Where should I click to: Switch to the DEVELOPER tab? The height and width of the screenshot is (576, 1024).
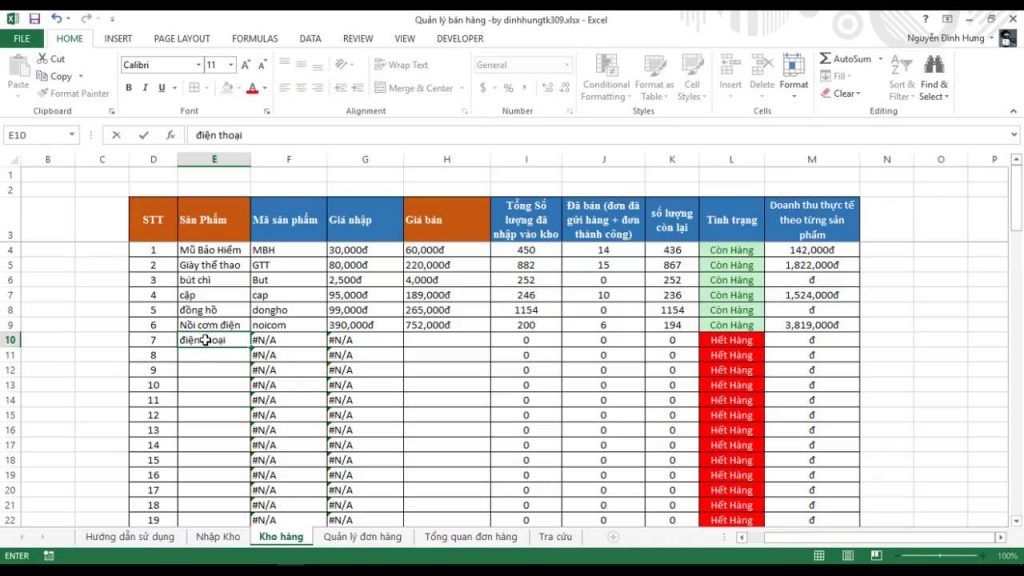tap(460, 39)
